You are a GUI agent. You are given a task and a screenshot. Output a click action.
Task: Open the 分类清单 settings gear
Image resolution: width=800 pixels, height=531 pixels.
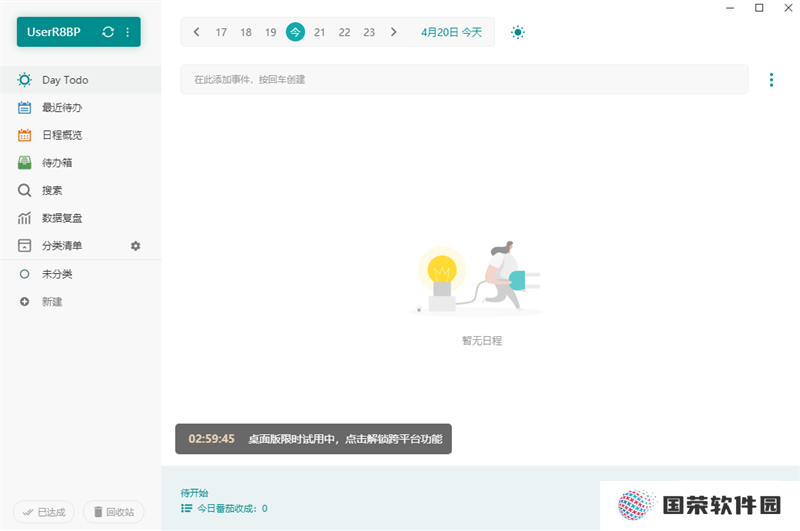pyautogui.click(x=135, y=246)
